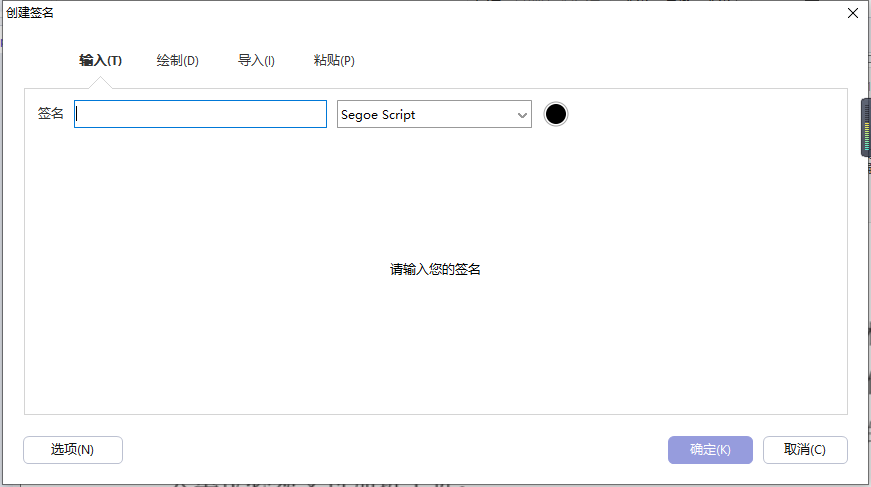The height and width of the screenshot is (487, 871).
Task: Confirm with the 确定(K) button
Action: (710, 450)
